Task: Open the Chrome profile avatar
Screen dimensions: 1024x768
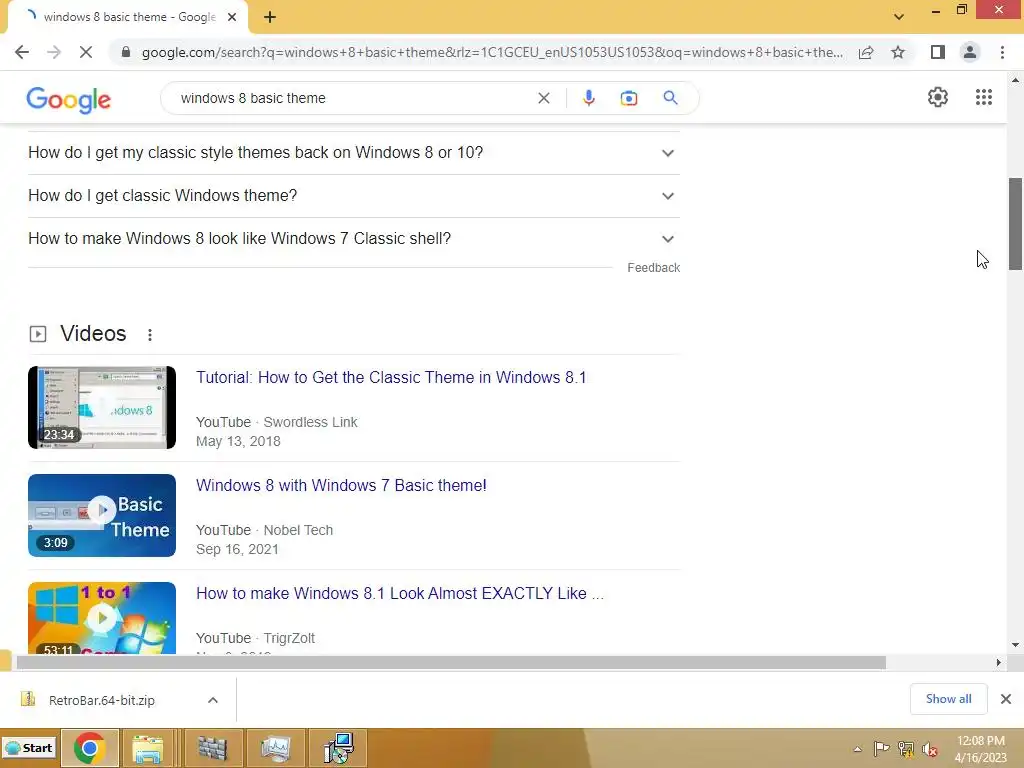Action: (x=970, y=52)
